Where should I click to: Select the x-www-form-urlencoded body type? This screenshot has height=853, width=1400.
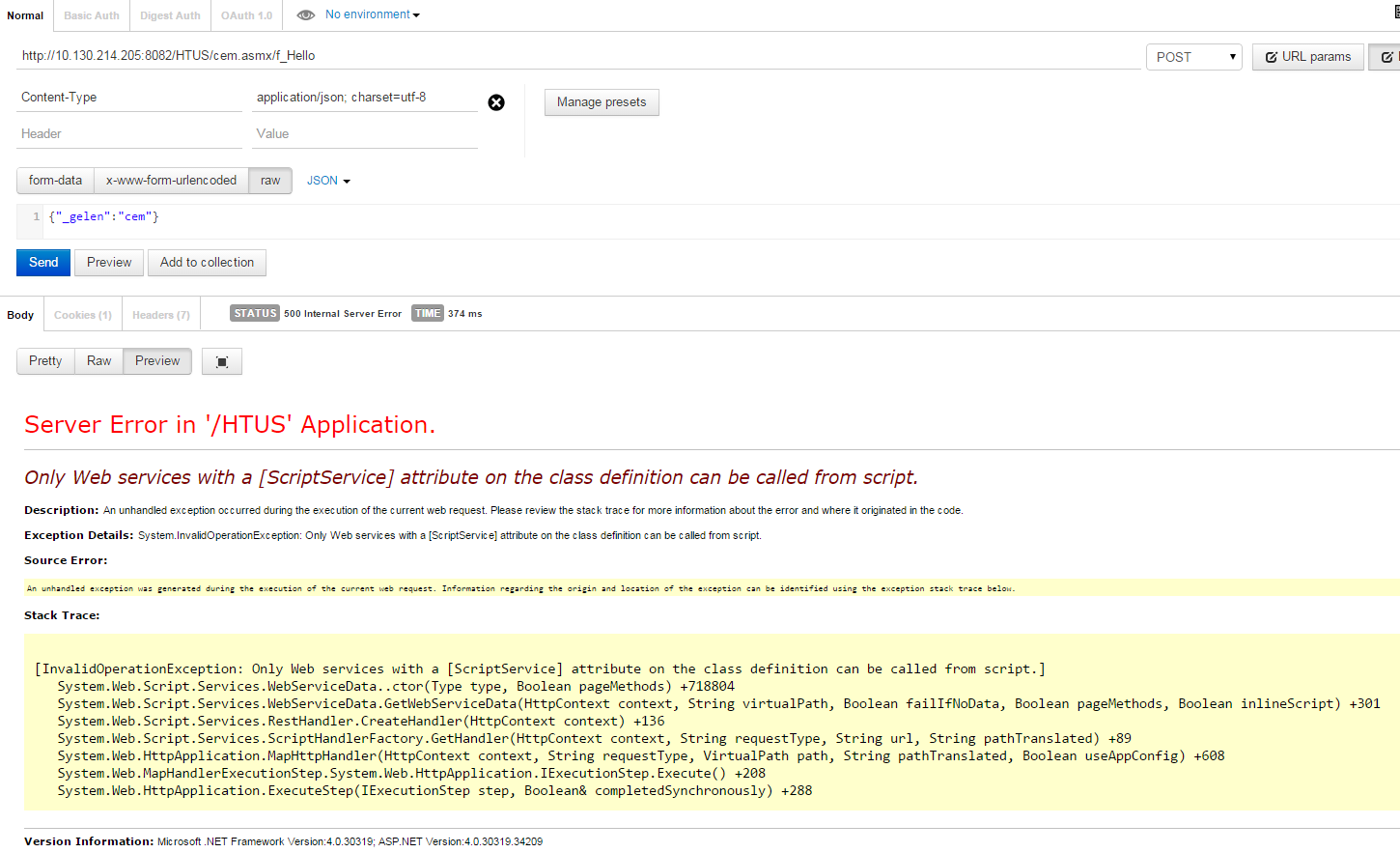(x=171, y=181)
